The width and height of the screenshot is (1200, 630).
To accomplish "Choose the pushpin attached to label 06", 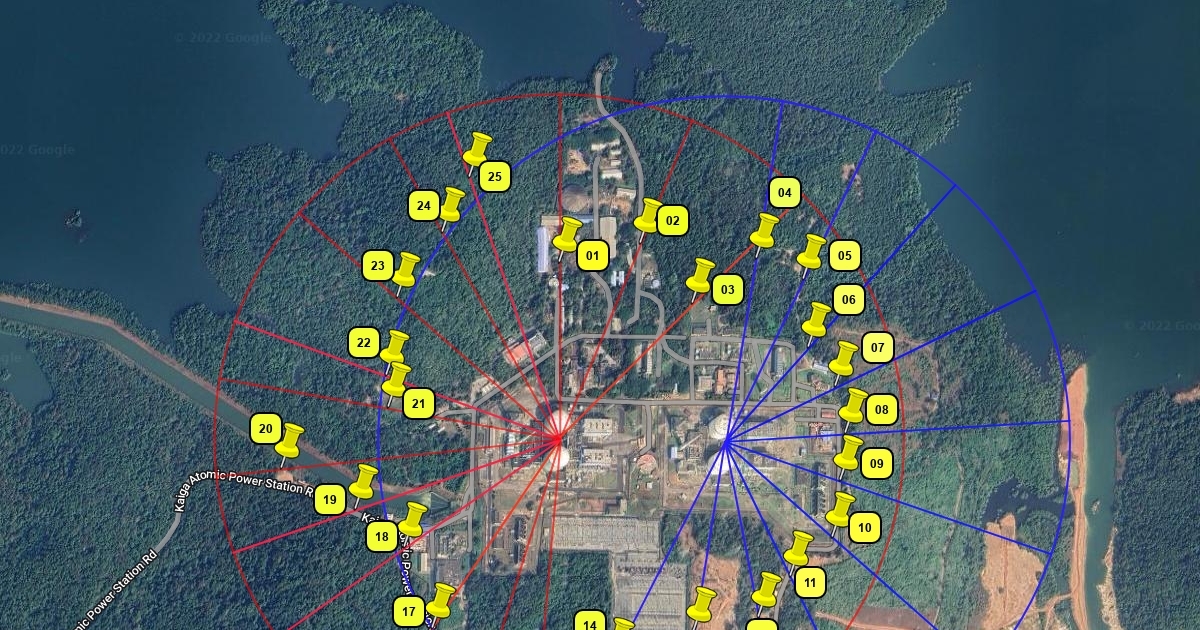I will pyautogui.click(x=817, y=320).
